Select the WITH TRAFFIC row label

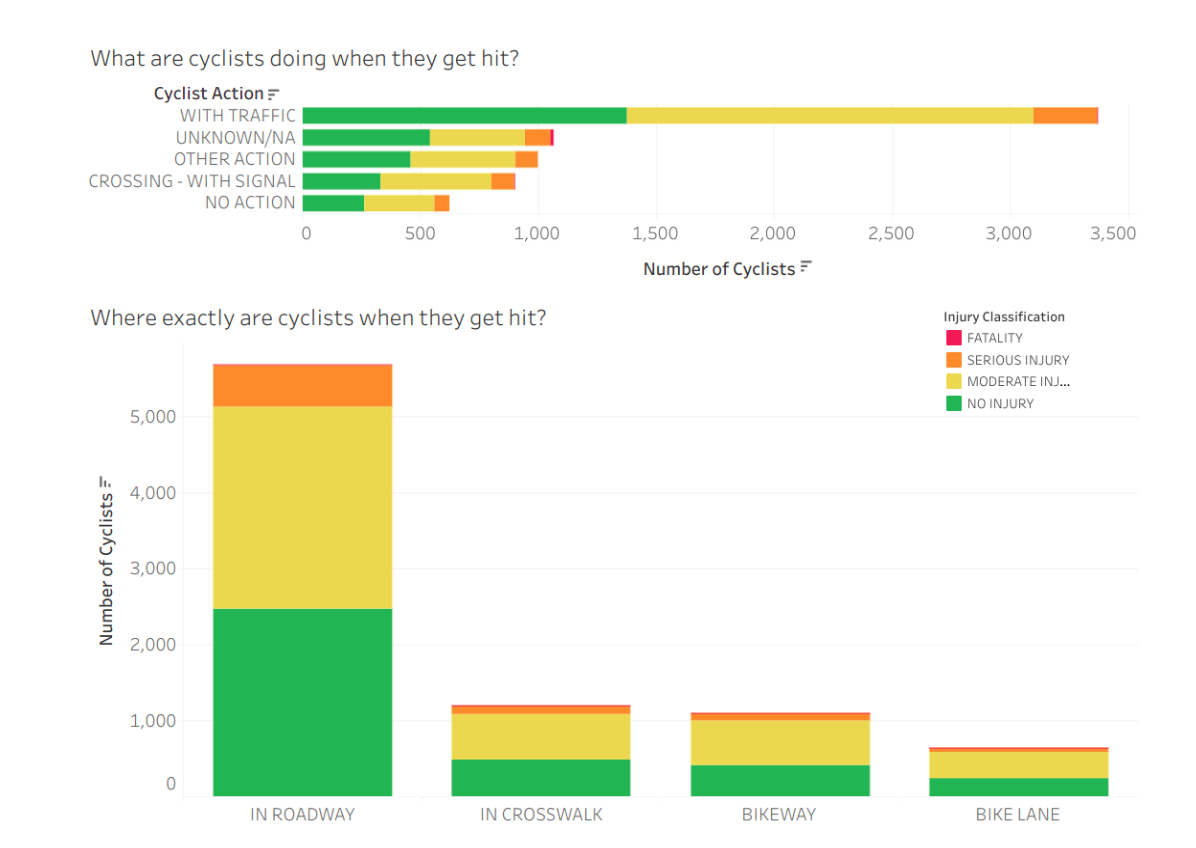pos(238,116)
